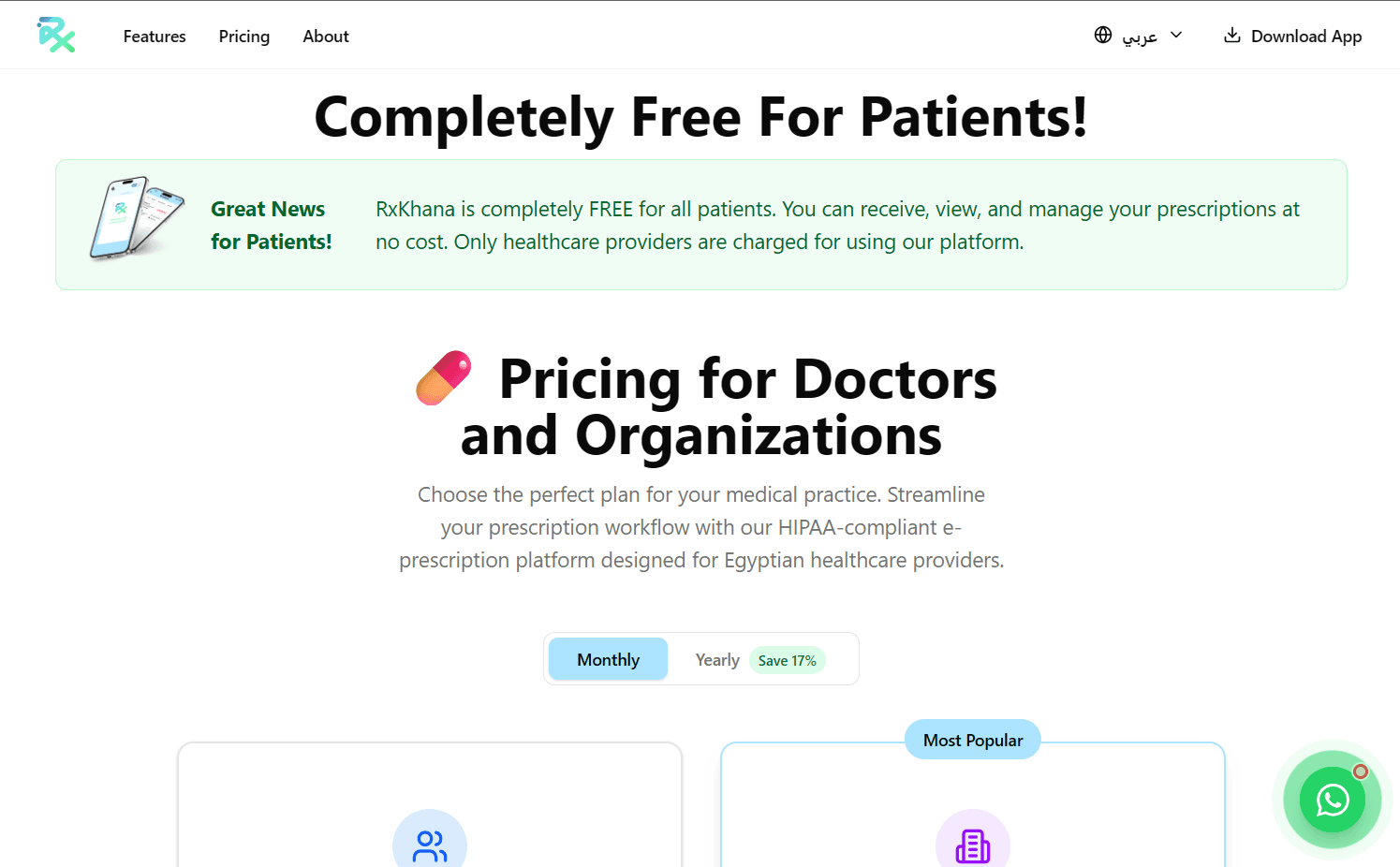
Task: Click the two-users plan icon
Action: tap(430, 845)
